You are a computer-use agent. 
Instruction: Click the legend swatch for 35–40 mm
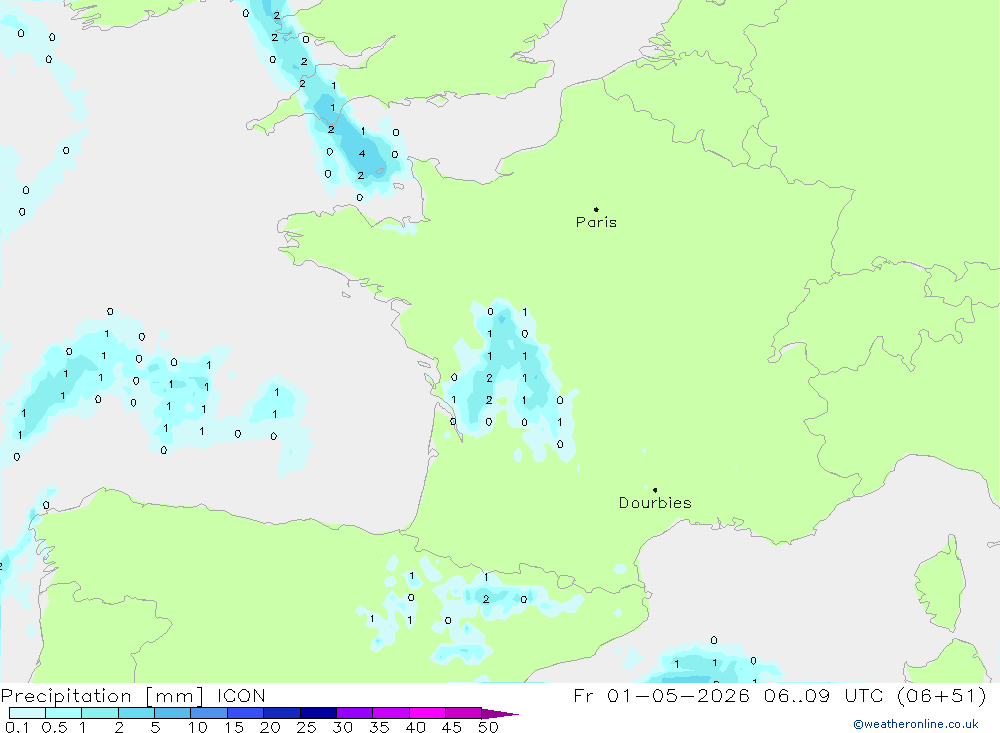[x=391, y=713]
